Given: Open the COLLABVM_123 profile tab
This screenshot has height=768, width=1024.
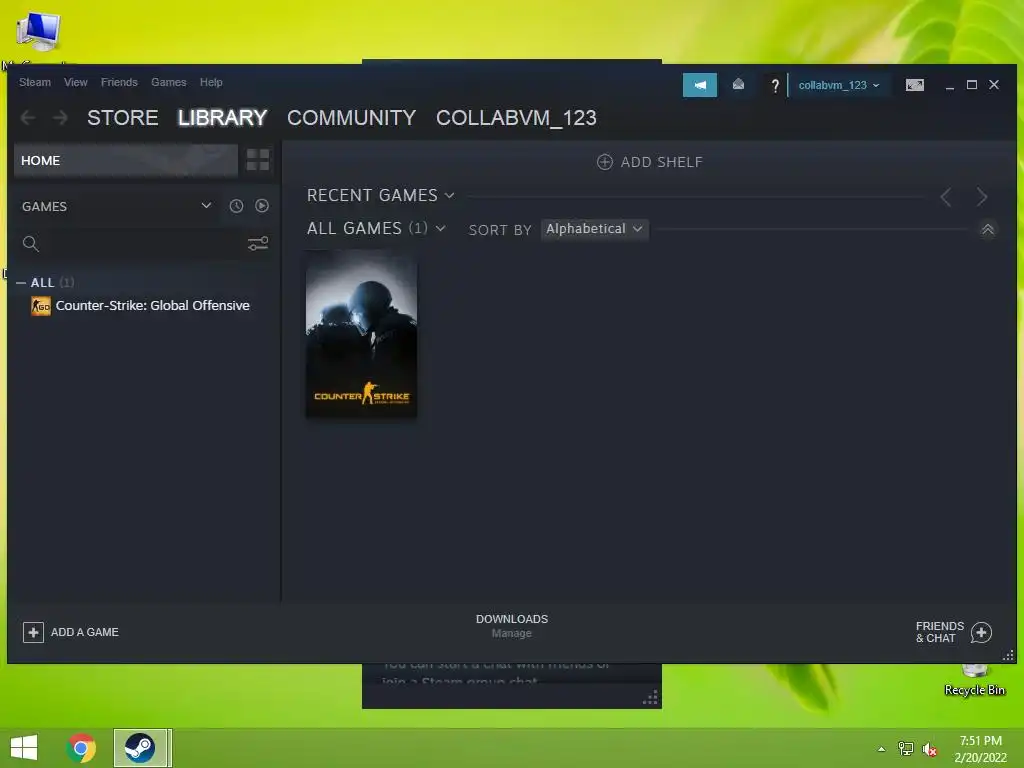Looking at the screenshot, I should pyautogui.click(x=516, y=118).
